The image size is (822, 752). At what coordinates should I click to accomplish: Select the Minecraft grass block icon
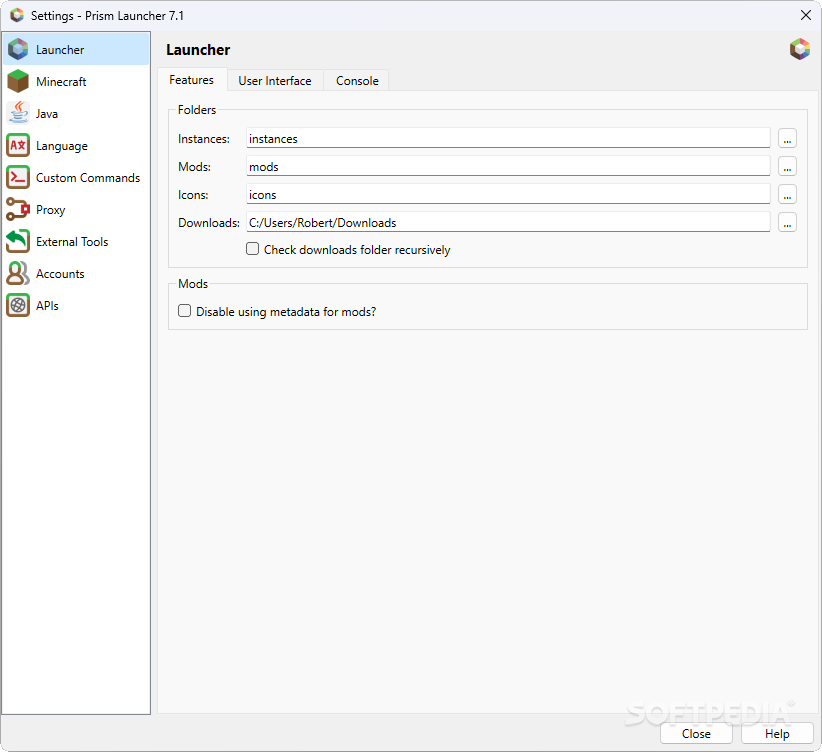(x=18, y=81)
